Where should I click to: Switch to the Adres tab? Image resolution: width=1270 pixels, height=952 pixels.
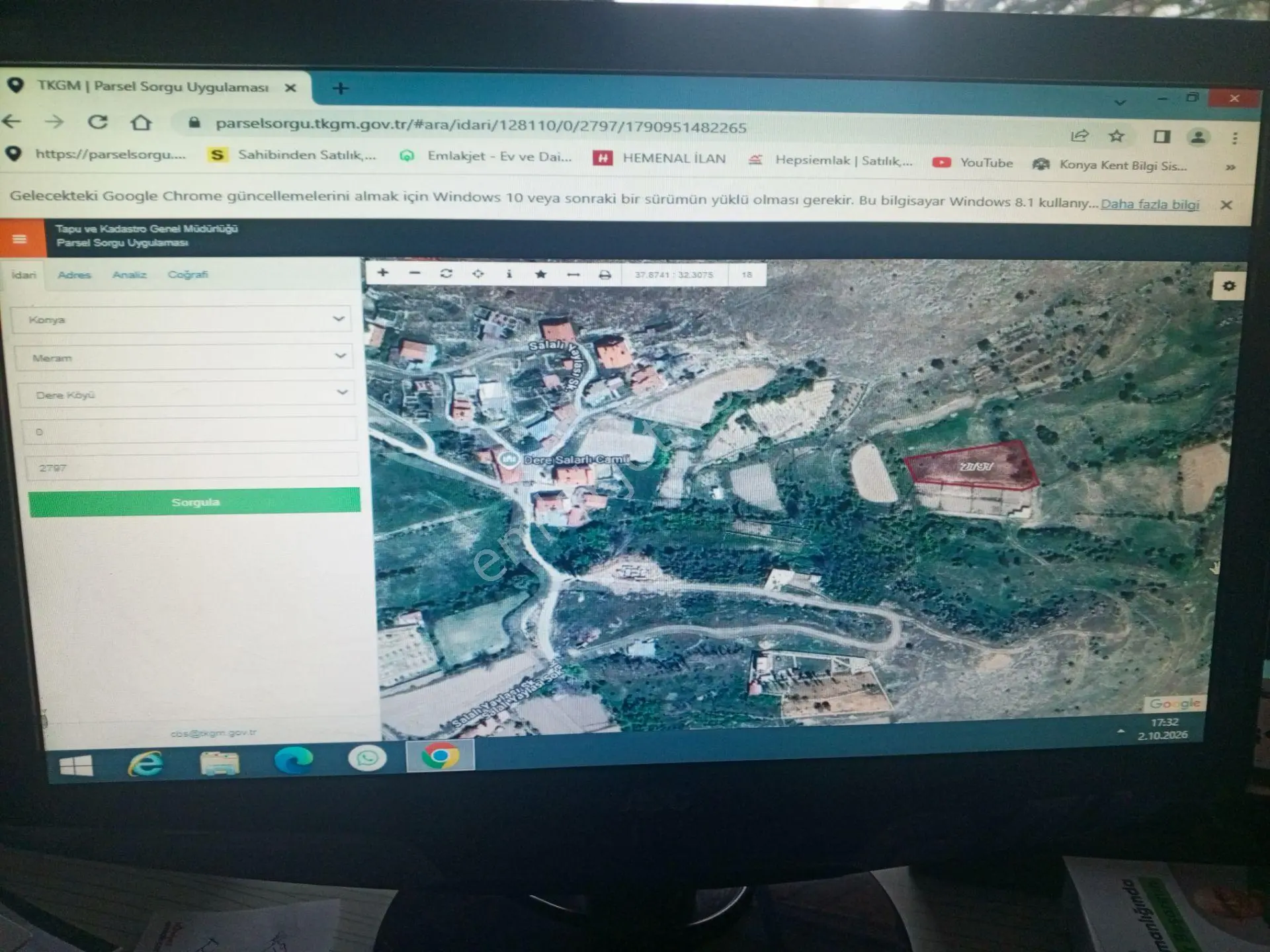[74, 274]
